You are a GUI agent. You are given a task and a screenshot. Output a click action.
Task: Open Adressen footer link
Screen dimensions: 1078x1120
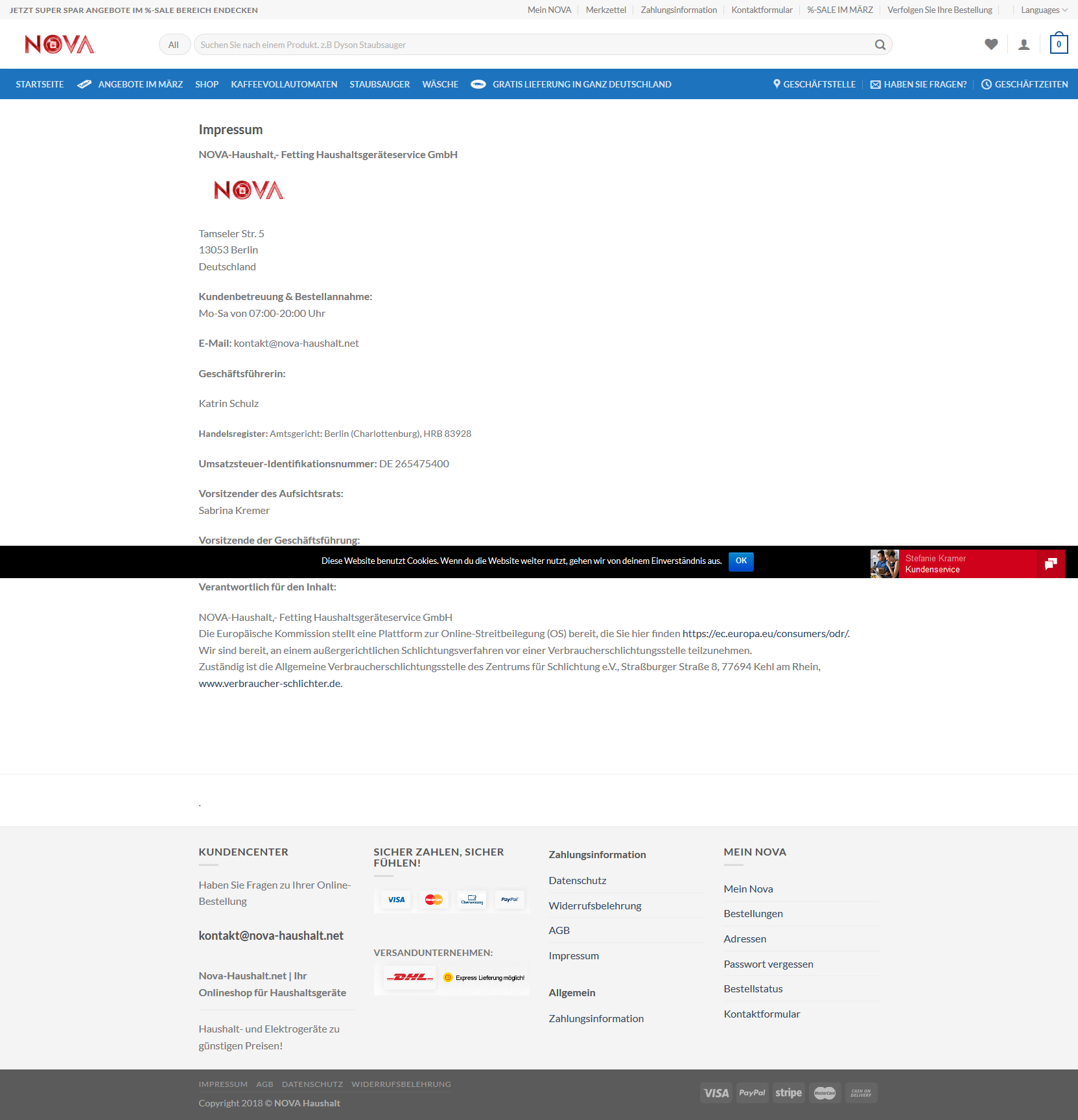pyautogui.click(x=745, y=939)
